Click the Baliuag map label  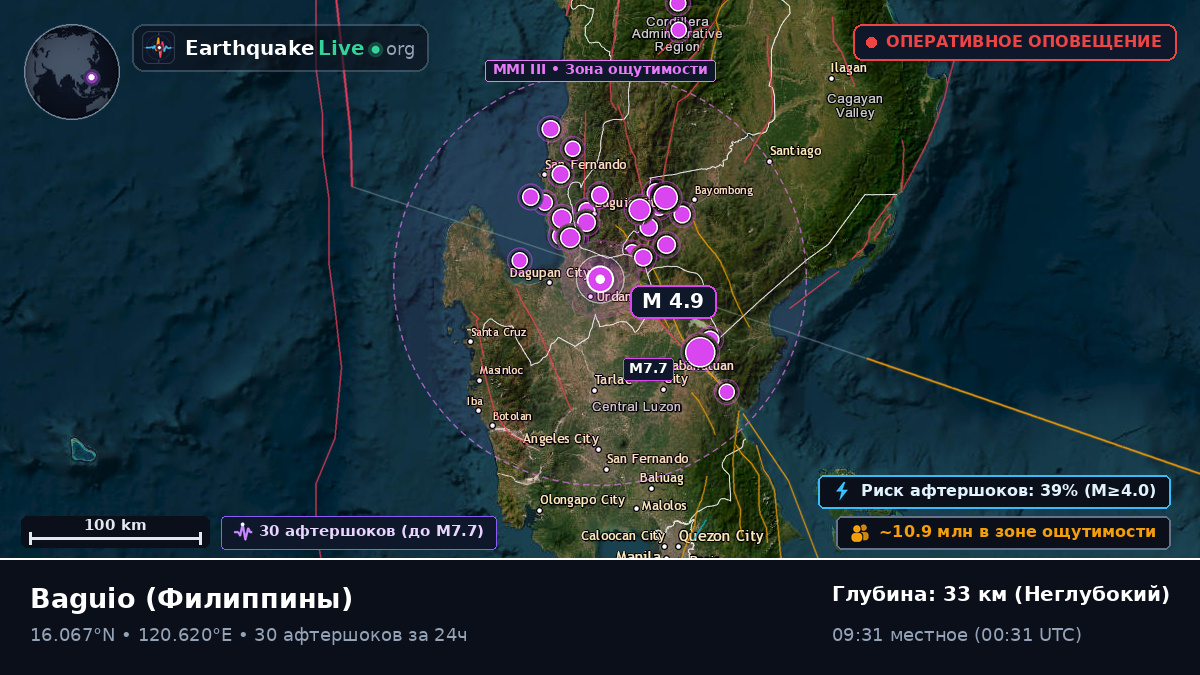pyautogui.click(x=661, y=478)
